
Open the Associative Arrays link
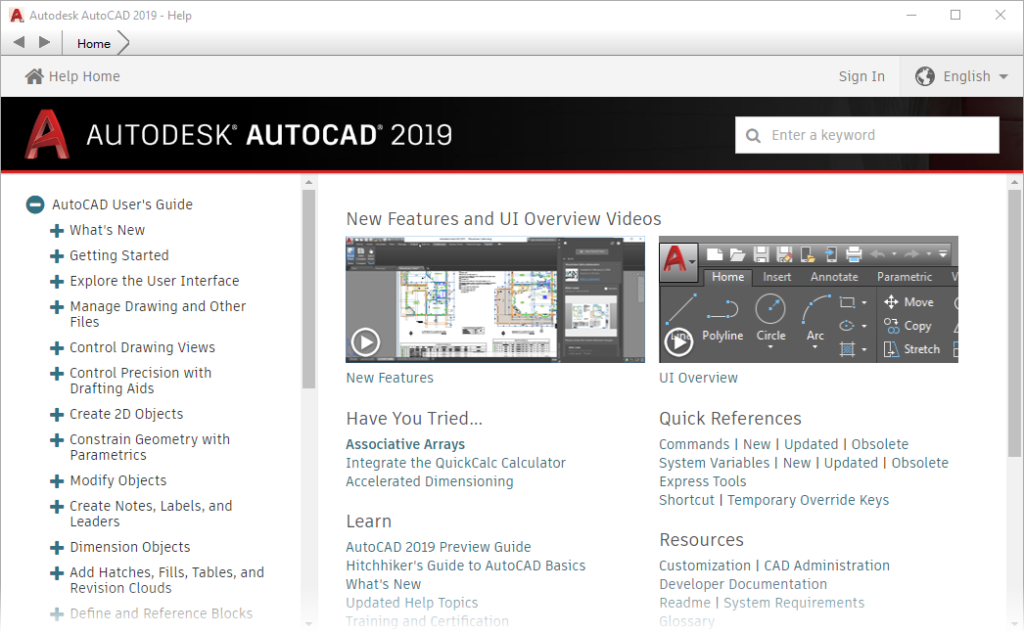[404, 444]
